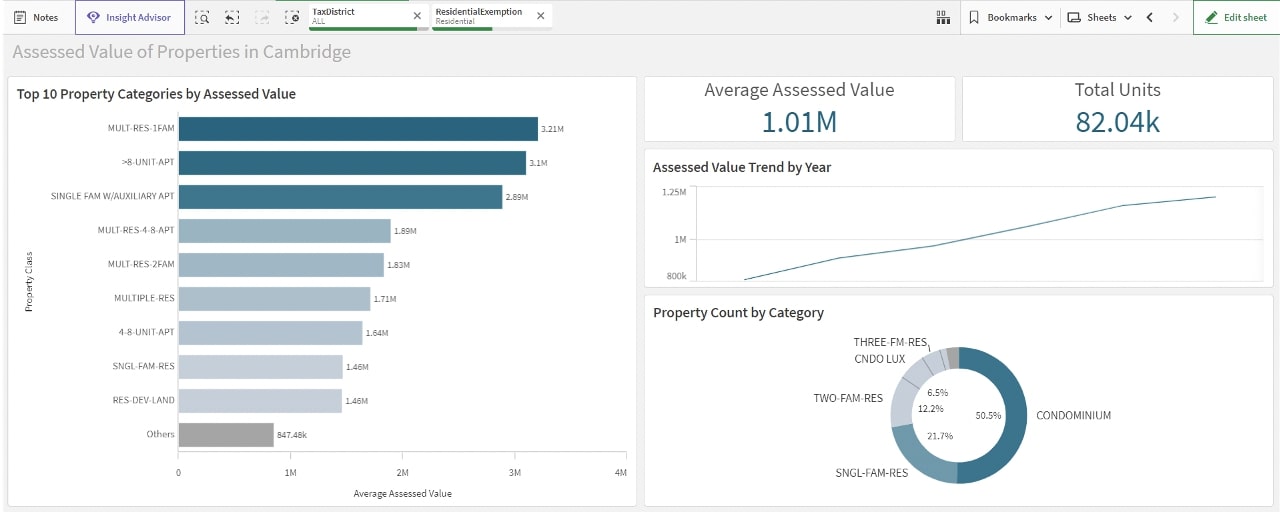Step back in selections
Screen dimensions: 1280x512
click(232, 17)
